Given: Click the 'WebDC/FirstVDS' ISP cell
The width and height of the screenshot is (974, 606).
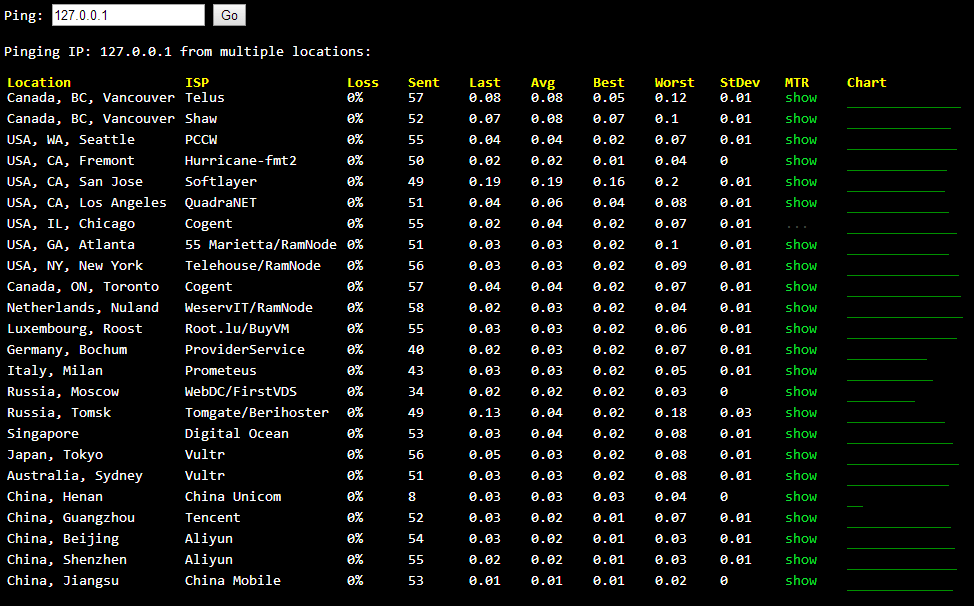Looking at the screenshot, I should 241,392.
